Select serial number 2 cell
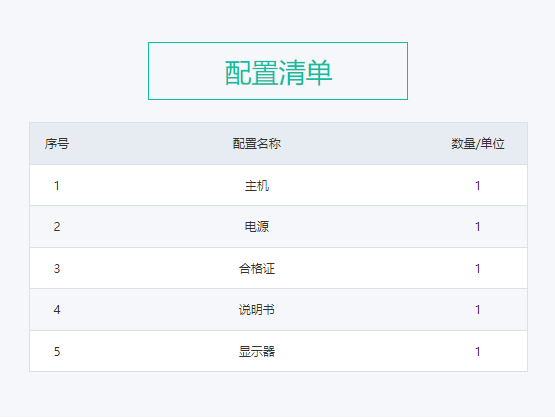 [x=57, y=226]
